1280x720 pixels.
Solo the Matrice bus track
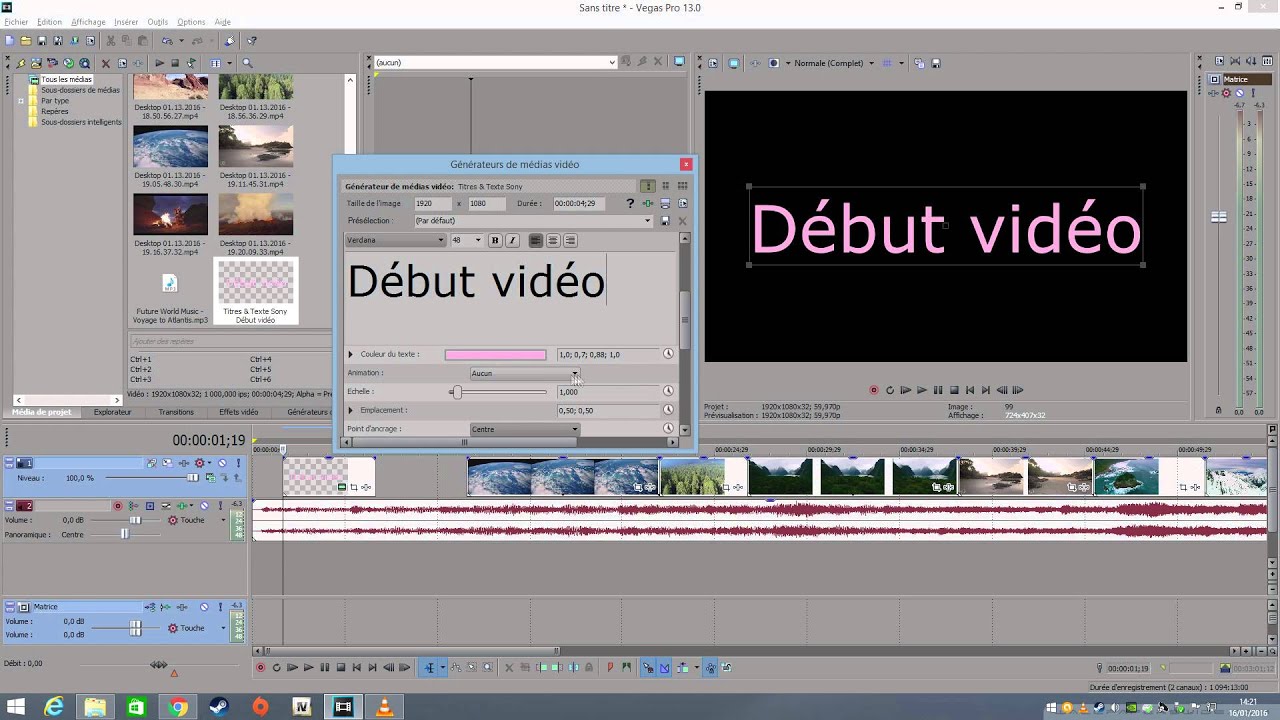(222, 607)
